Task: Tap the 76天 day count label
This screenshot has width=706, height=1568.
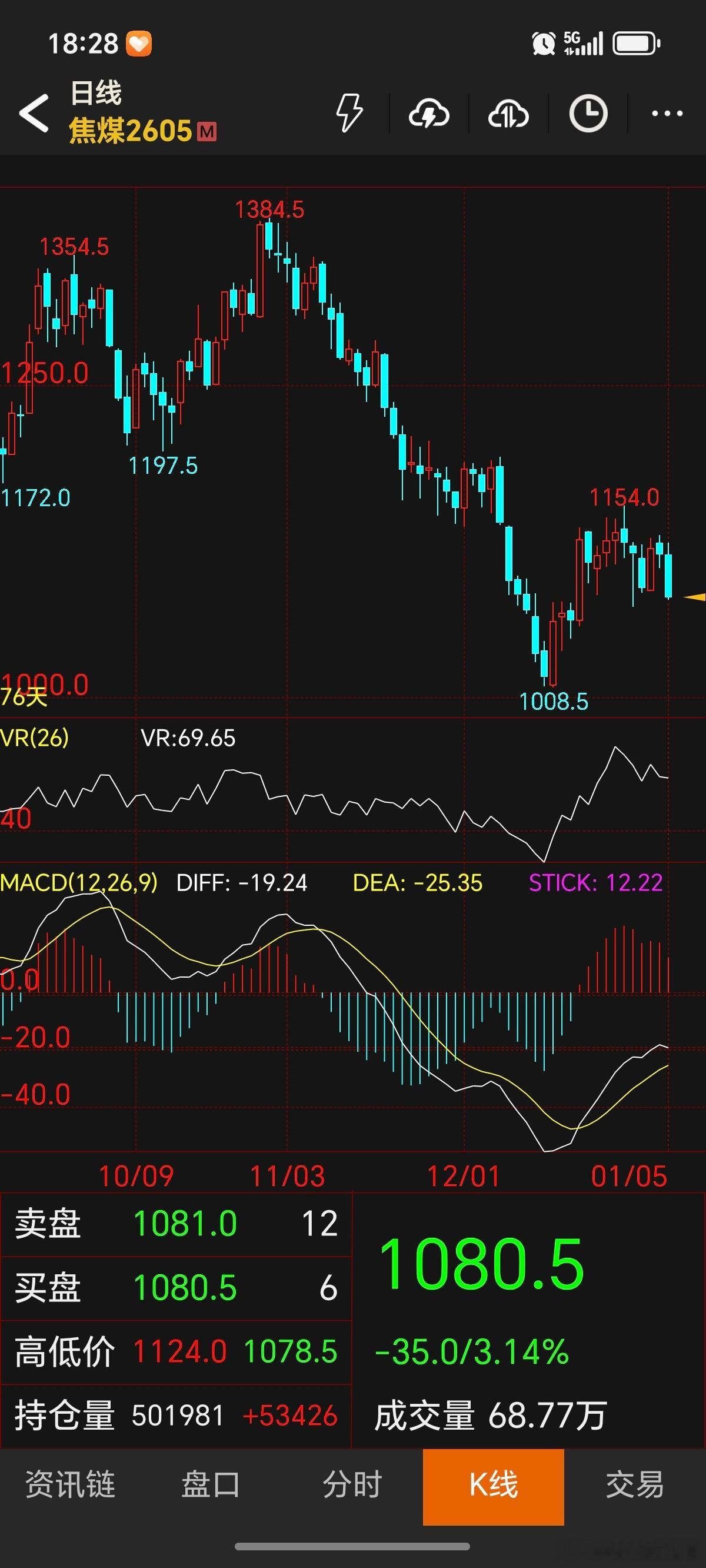Action: pyautogui.click(x=24, y=697)
